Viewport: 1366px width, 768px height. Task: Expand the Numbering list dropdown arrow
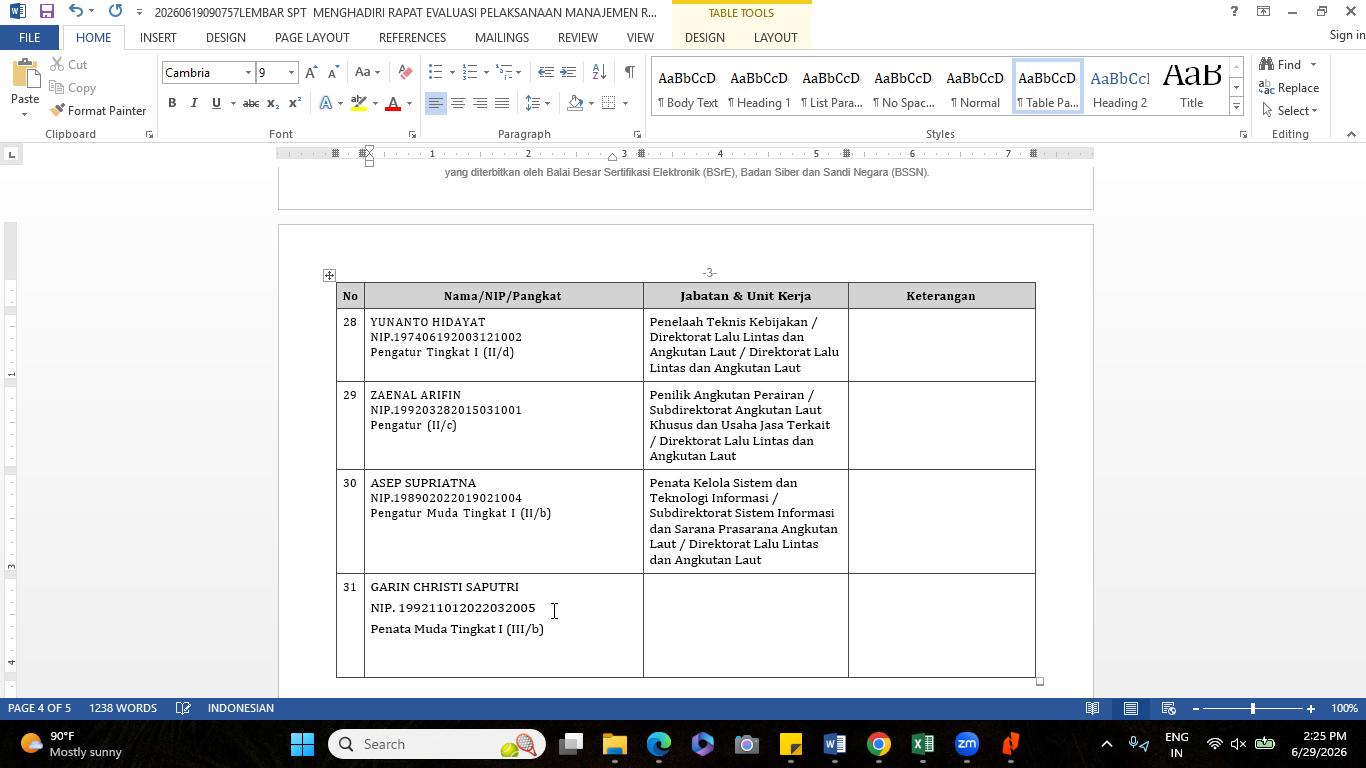486,72
